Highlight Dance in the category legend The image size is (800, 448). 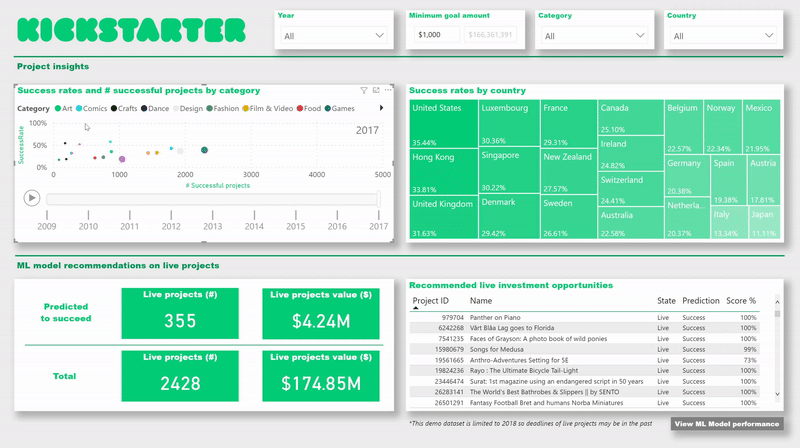click(155, 109)
